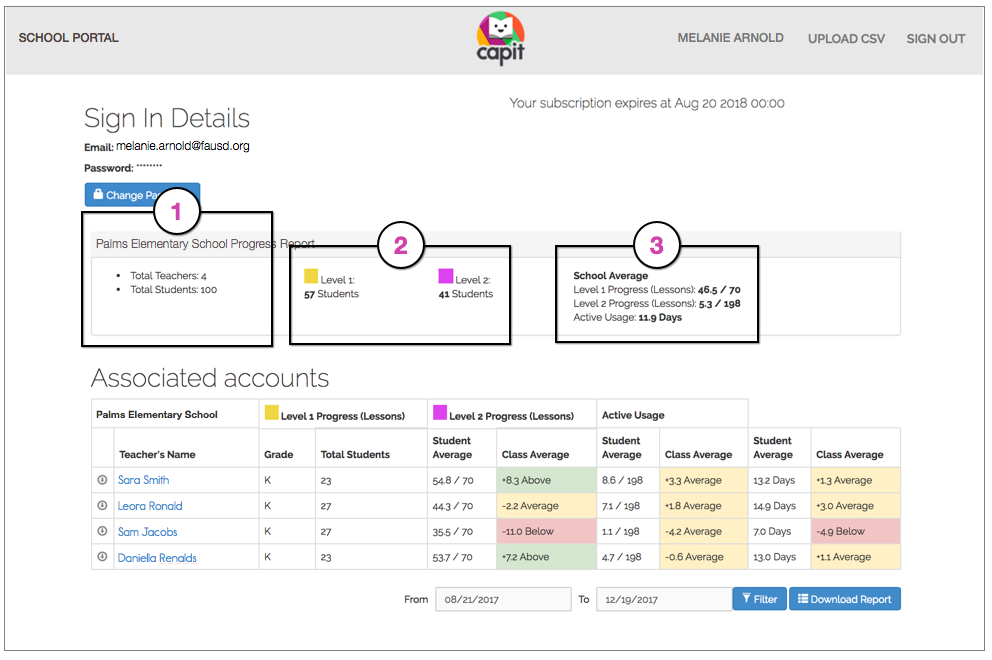
Task: Click the download icon on Leora Ronald's row
Action: pyautogui.click(x=103, y=506)
